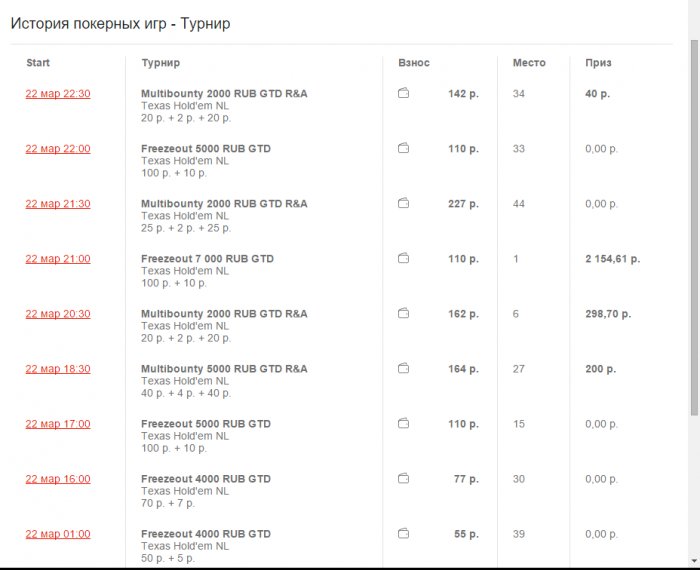Open the 22 мар 20:30 tournament link
700x570 pixels.
58,314
